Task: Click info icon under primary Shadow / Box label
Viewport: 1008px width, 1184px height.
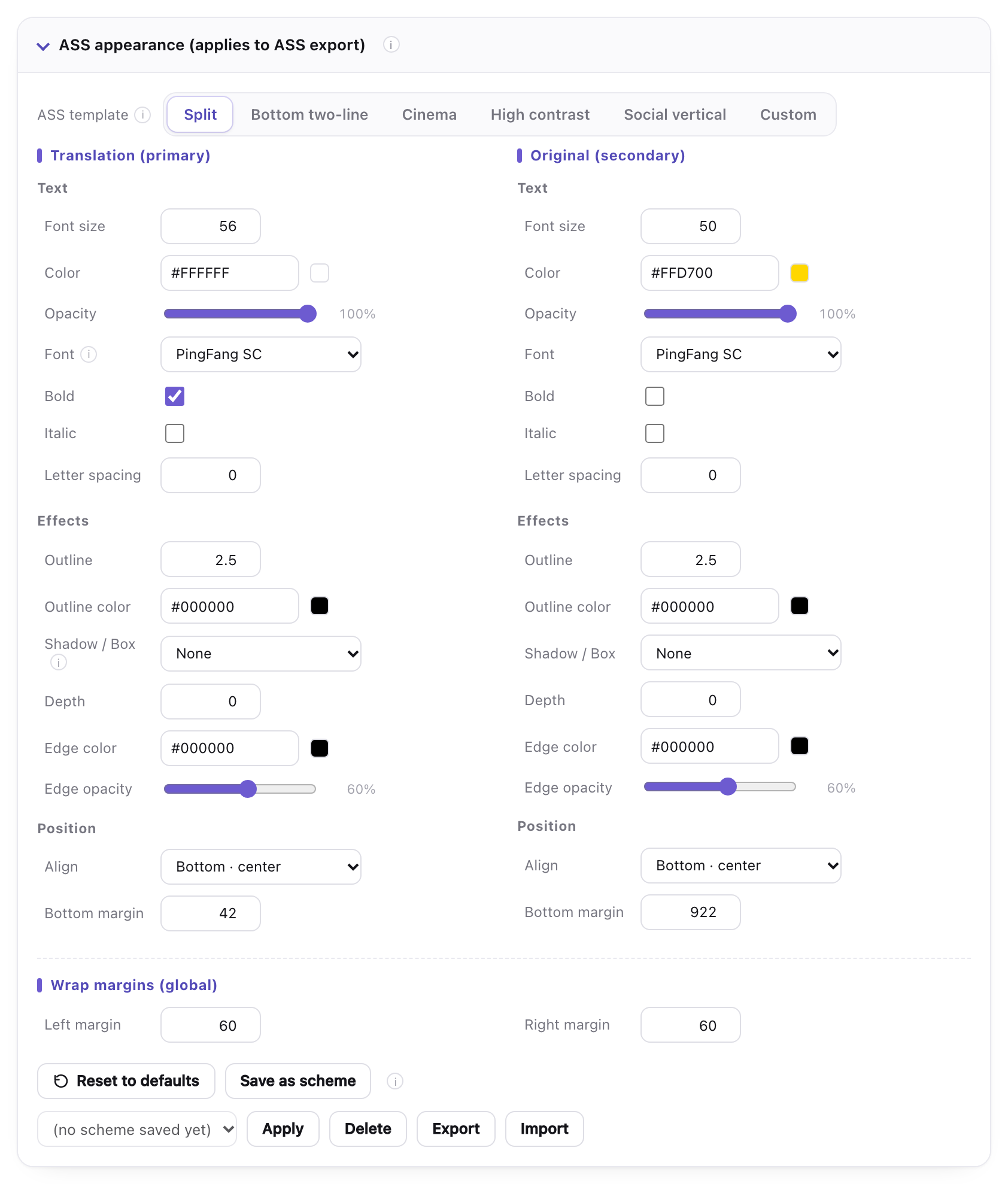Action: coord(59,663)
